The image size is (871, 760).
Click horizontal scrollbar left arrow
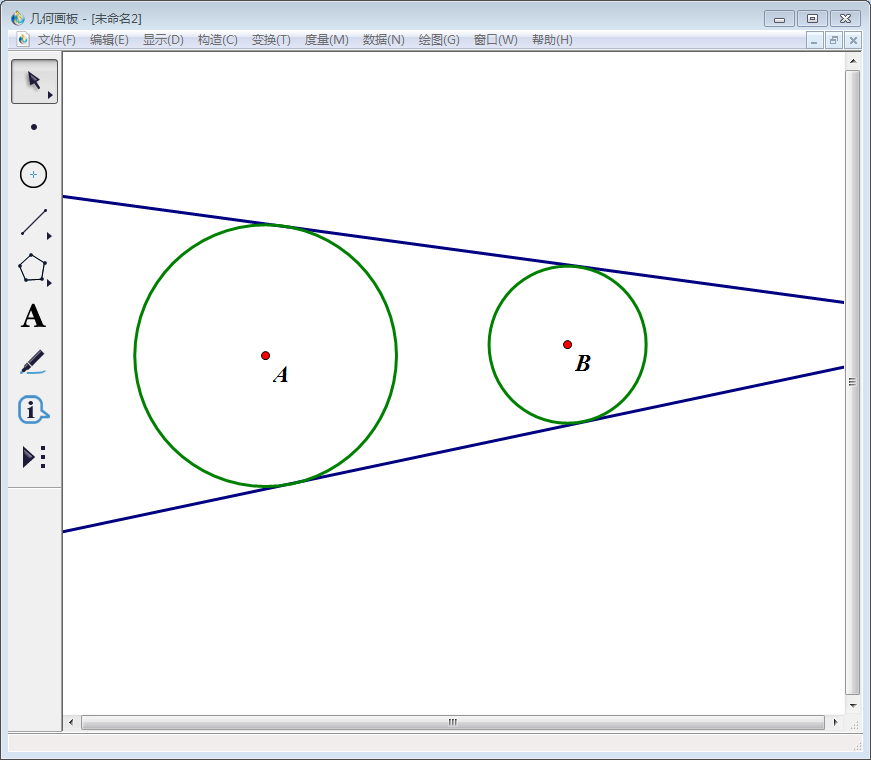[71, 722]
